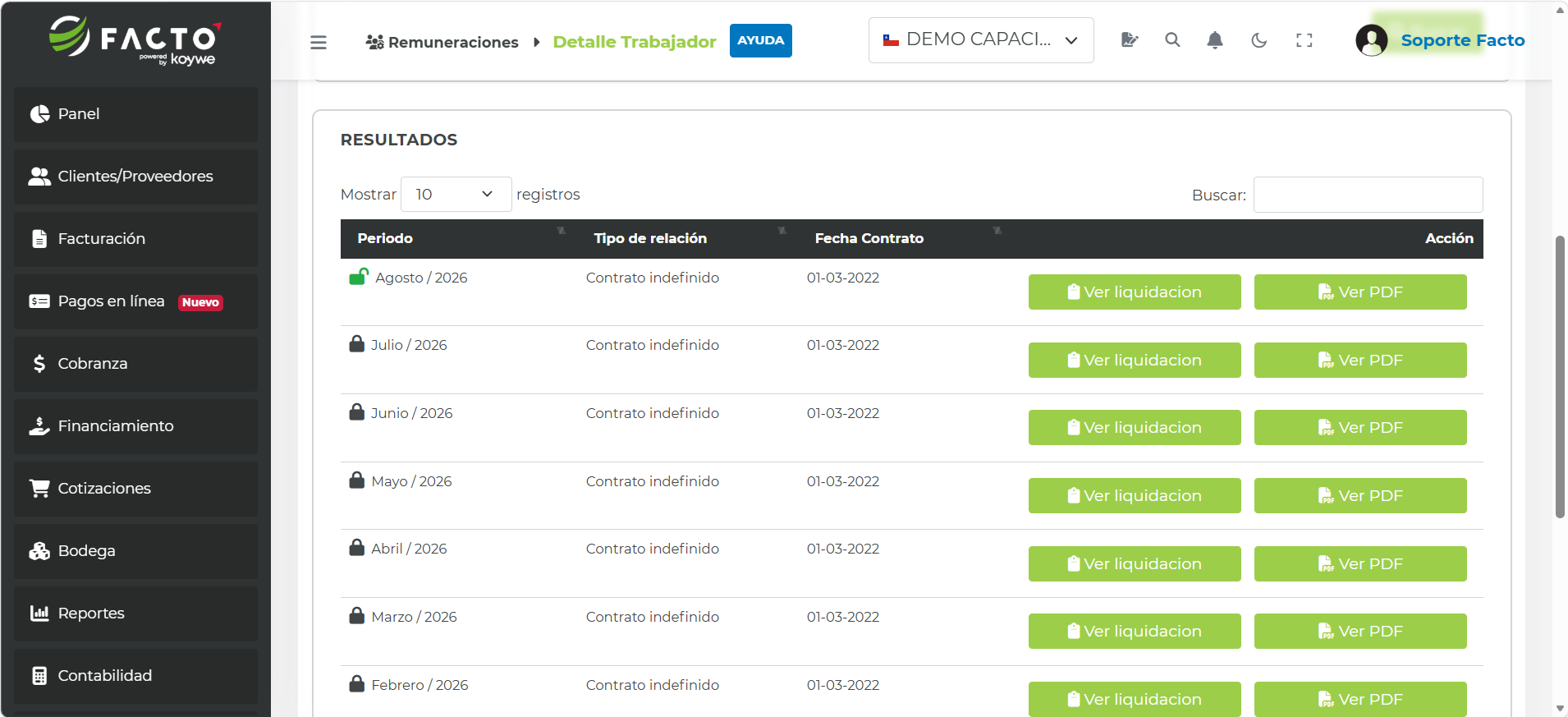View PDF for Marzo / 2026
1568x717 pixels.
point(1360,632)
